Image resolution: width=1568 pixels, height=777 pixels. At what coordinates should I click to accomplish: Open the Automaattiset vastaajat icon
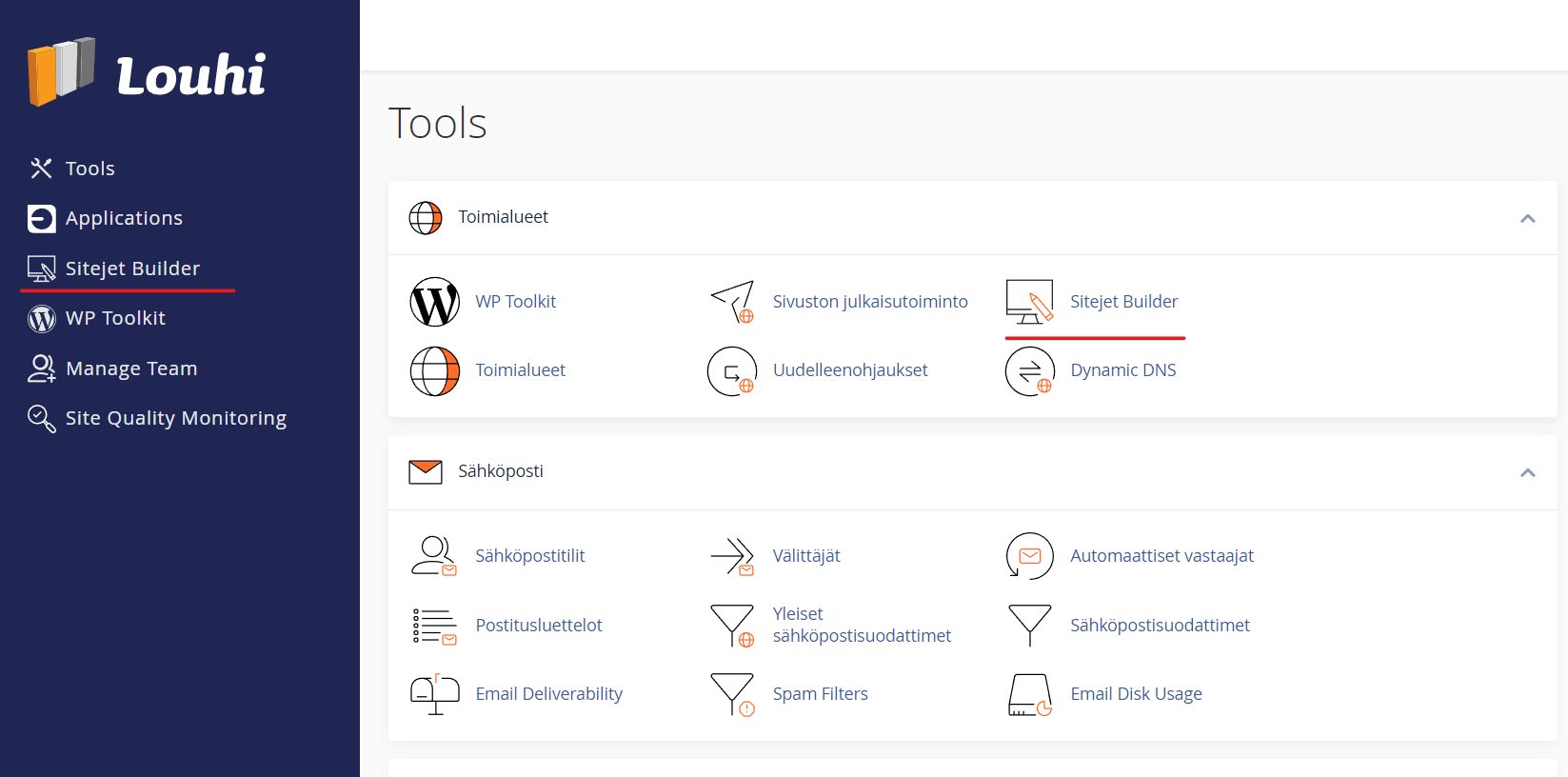(x=1029, y=556)
